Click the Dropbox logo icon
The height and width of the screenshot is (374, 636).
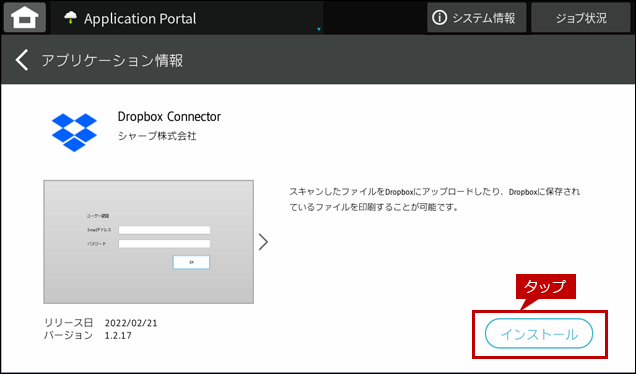(74, 132)
